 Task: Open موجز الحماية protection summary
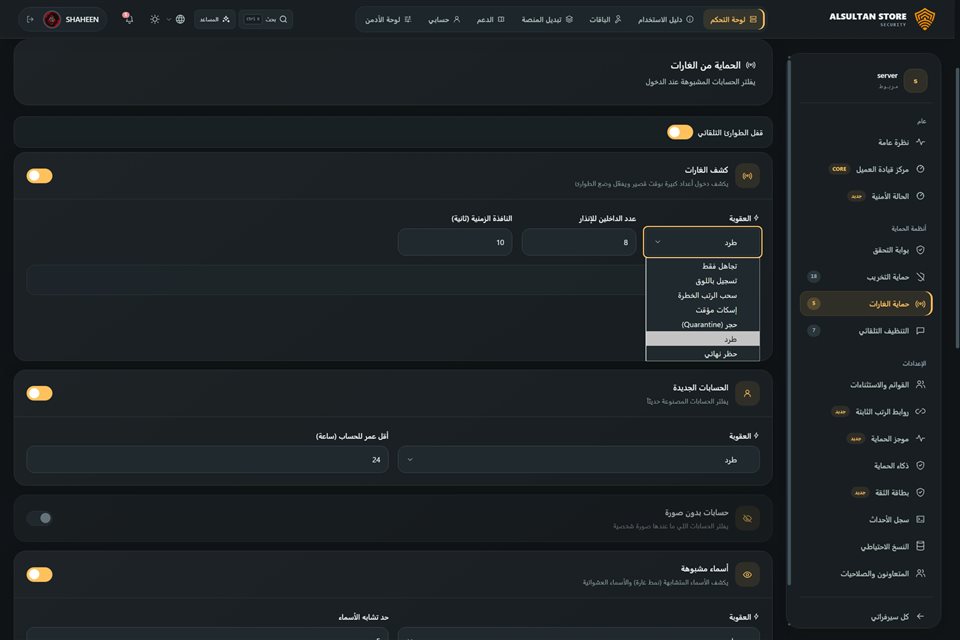click(864, 439)
